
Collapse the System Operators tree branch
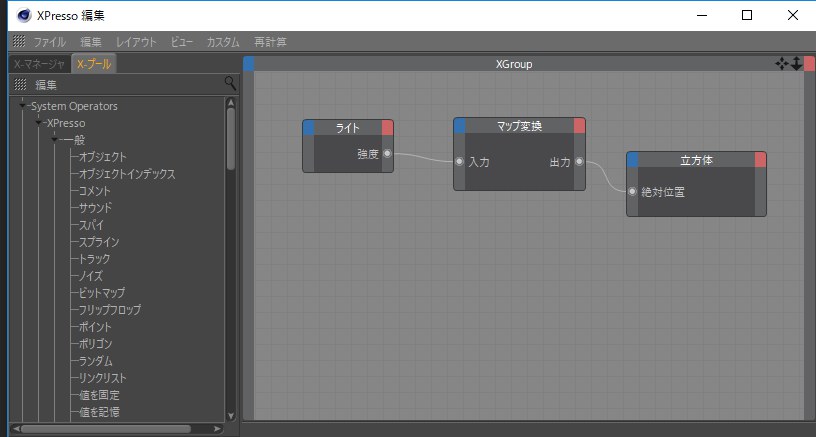click(22, 106)
